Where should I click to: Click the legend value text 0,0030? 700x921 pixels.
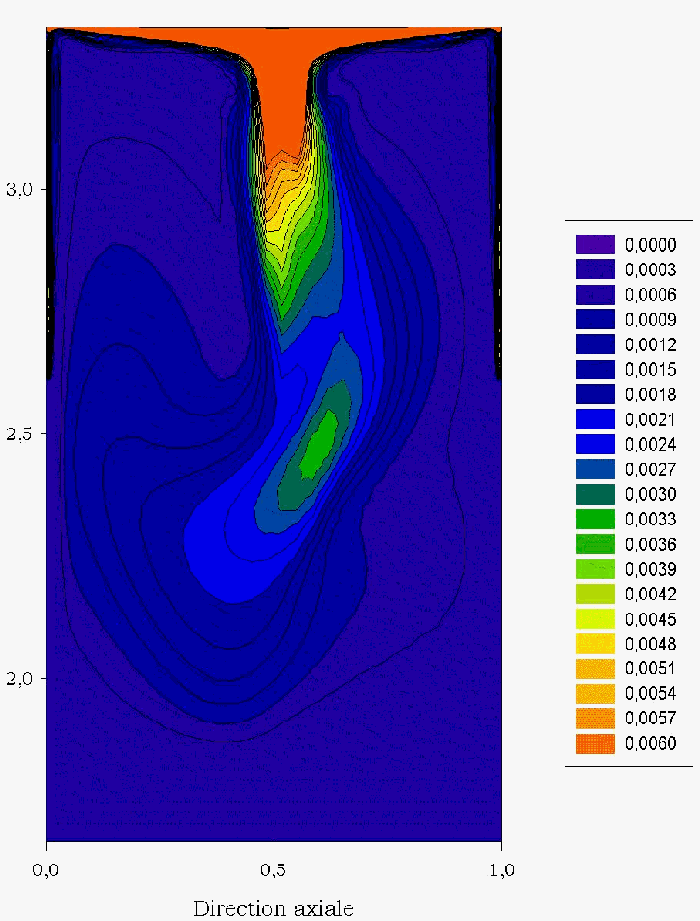point(651,495)
